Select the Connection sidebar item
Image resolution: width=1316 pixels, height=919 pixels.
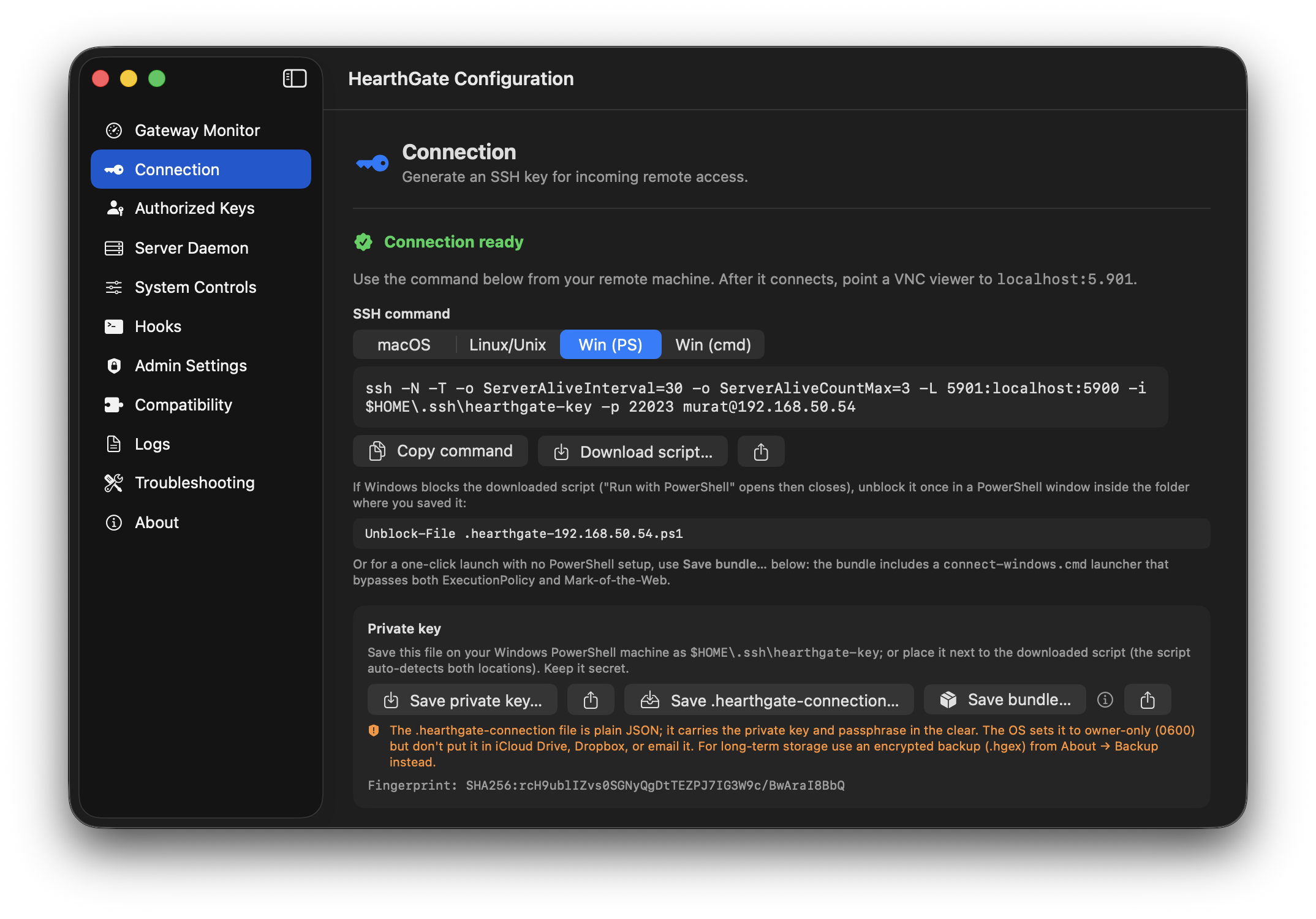coord(200,169)
